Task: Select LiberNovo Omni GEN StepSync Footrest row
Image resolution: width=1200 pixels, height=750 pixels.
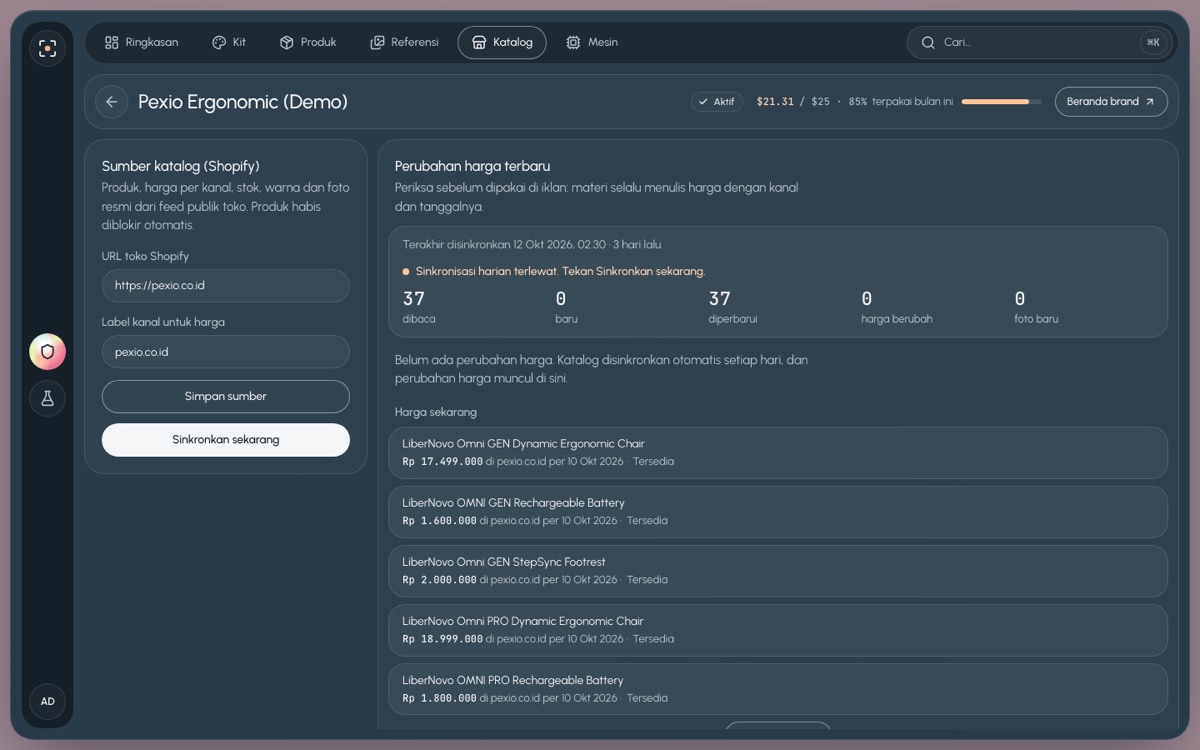Action: tap(778, 571)
